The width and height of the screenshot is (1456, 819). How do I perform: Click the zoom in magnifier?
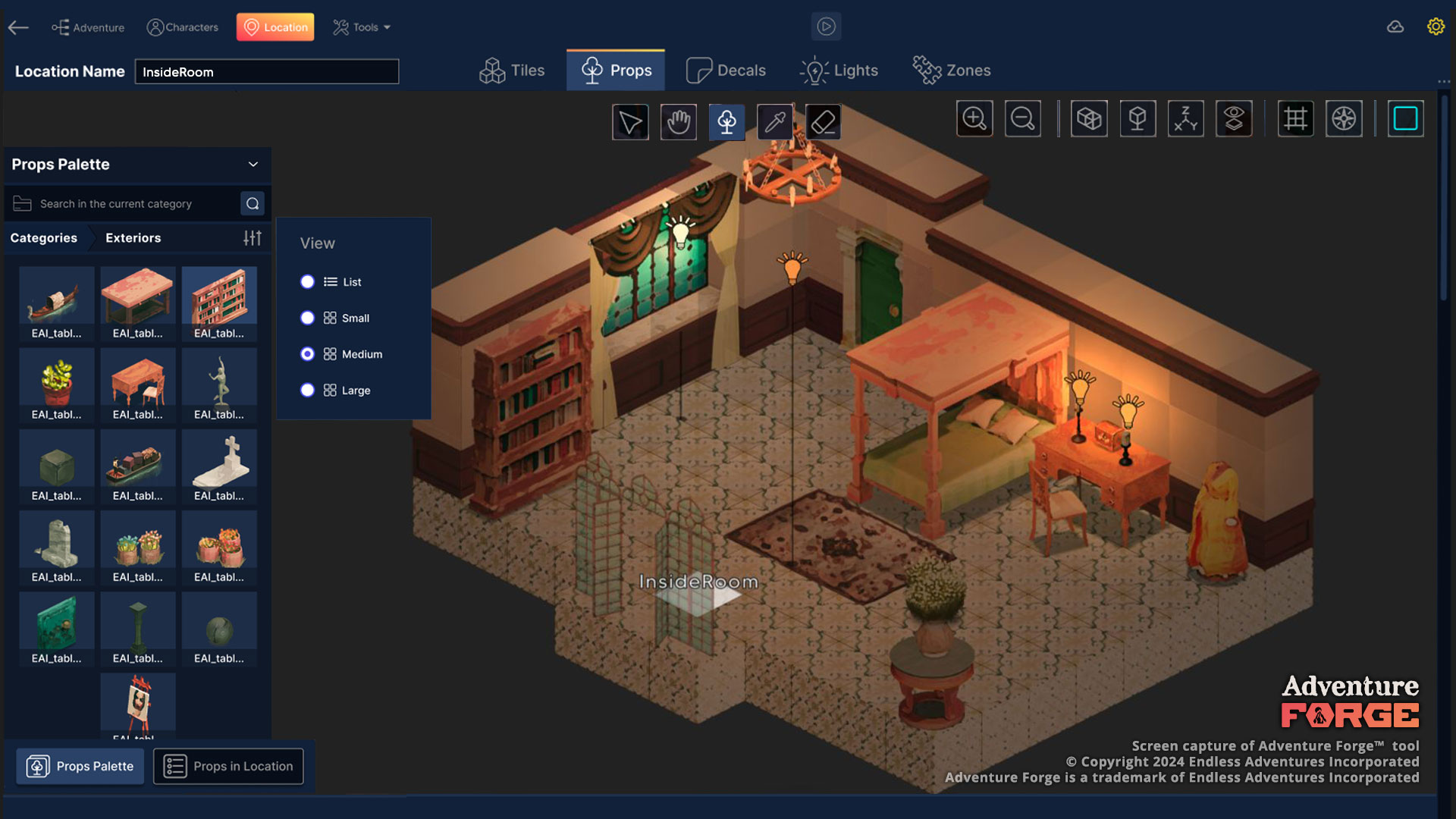974,118
